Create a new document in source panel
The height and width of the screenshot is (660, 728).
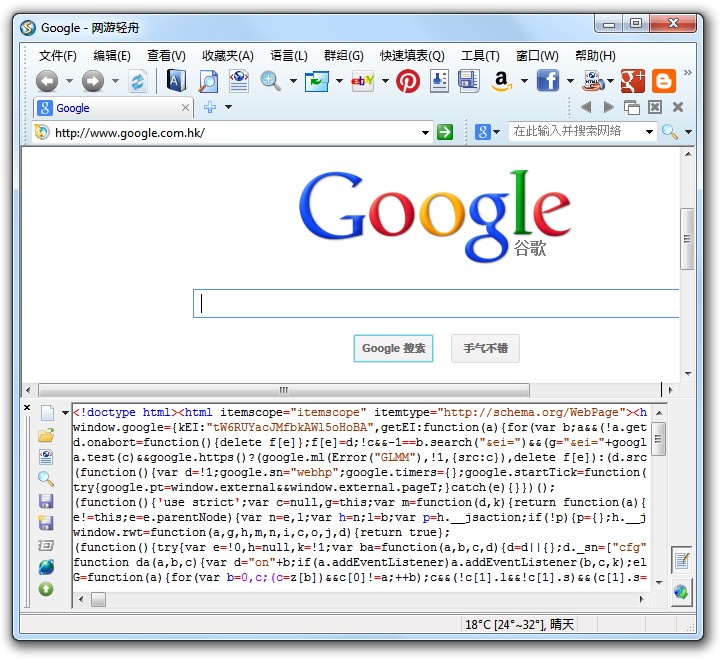(47, 413)
